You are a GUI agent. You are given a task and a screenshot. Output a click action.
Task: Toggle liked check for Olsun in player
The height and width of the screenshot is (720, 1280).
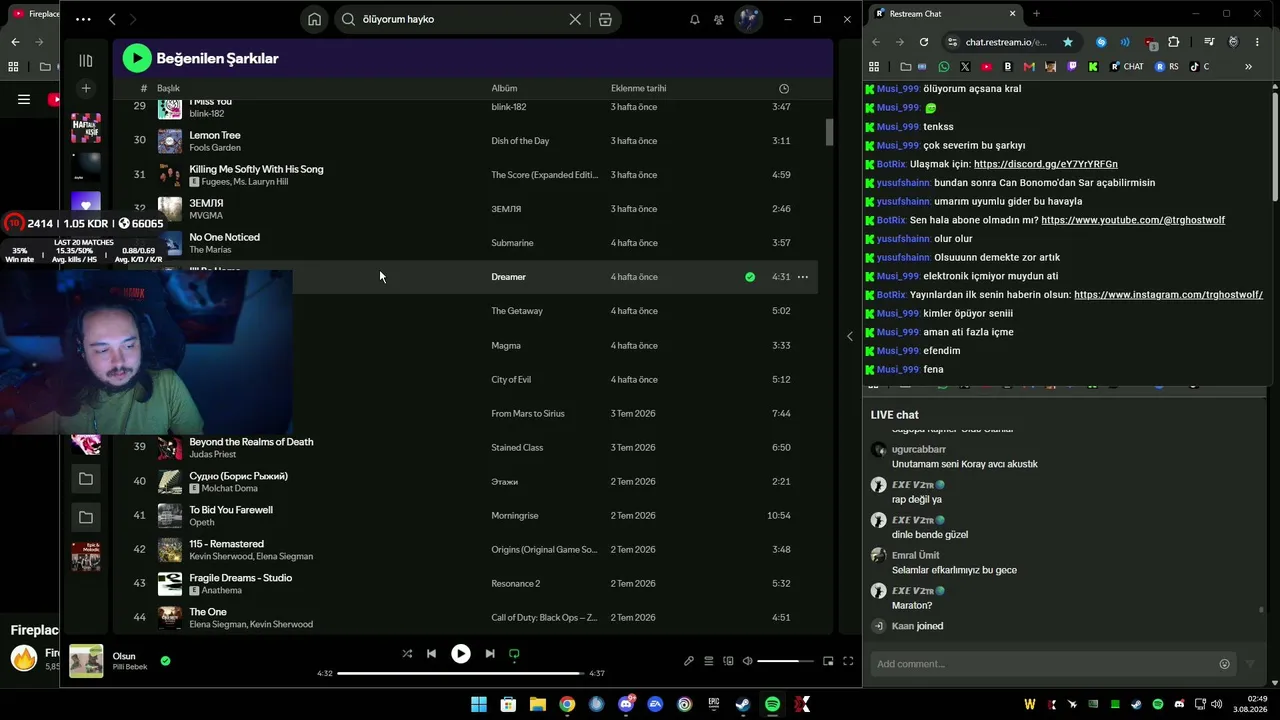click(165, 661)
